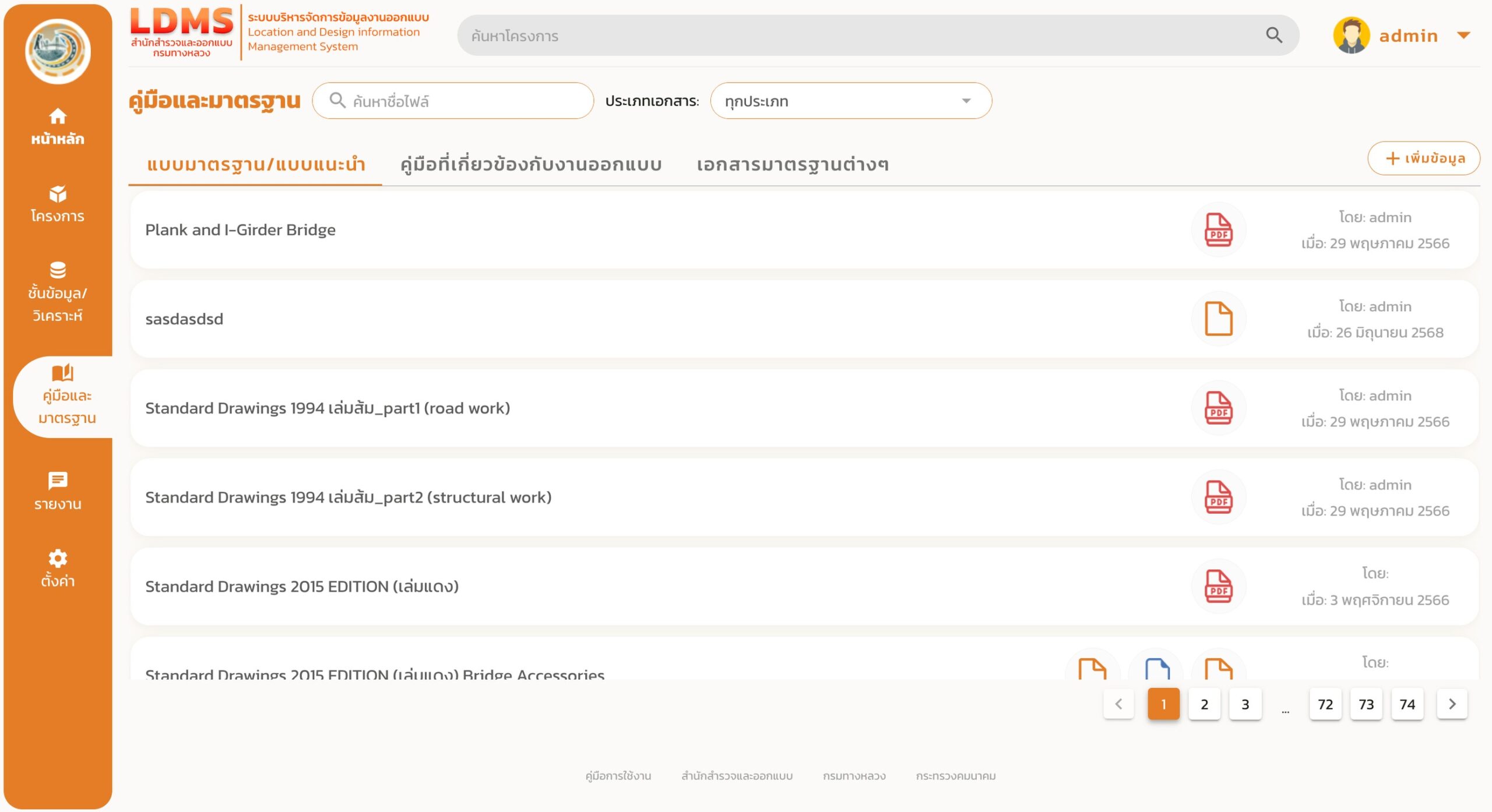Select page 2 in the pagination bar
This screenshot has width=1492, height=812.
coord(1204,704)
